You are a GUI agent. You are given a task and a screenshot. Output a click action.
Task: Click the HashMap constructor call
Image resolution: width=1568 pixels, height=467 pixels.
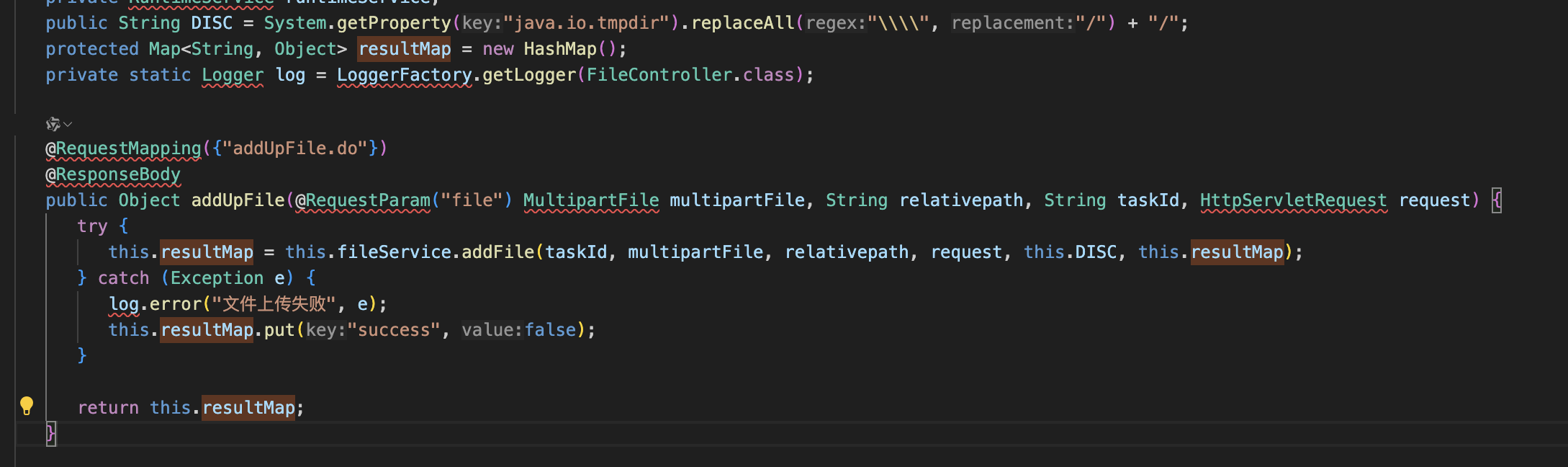click(x=559, y=49)
